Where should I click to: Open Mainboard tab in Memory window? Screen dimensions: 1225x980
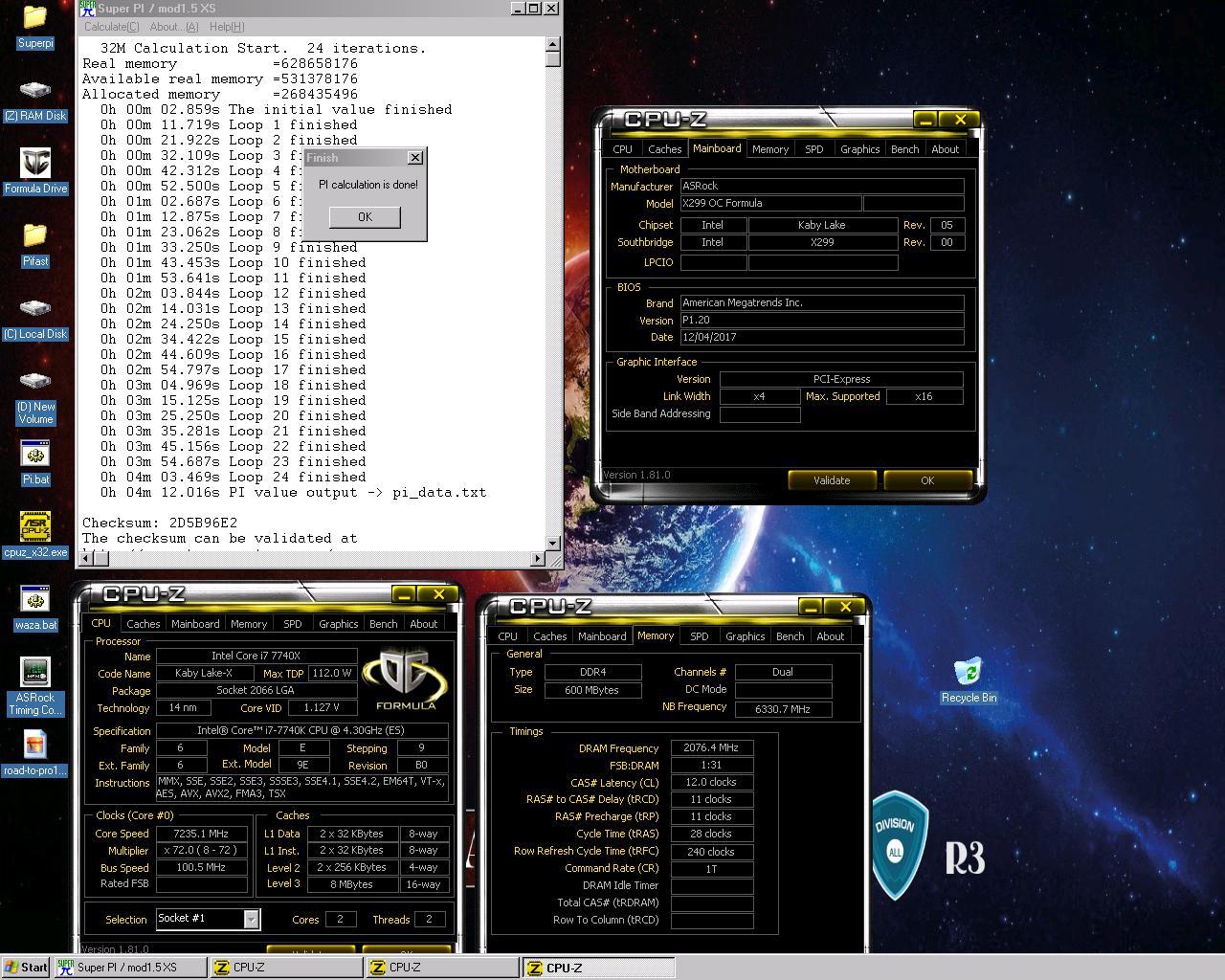click(x=602, y=636)
